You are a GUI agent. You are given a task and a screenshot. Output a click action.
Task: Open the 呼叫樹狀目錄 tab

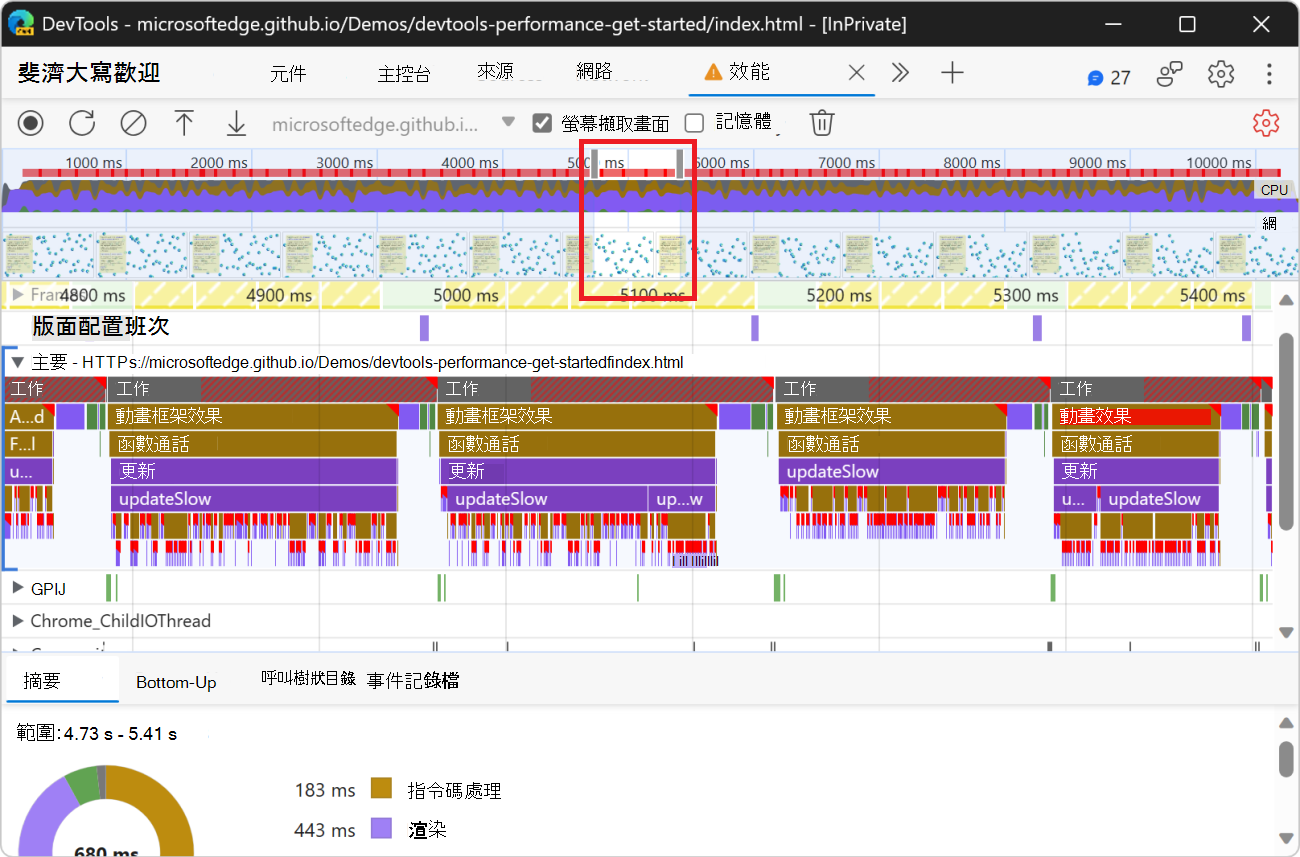click(308, 678)
